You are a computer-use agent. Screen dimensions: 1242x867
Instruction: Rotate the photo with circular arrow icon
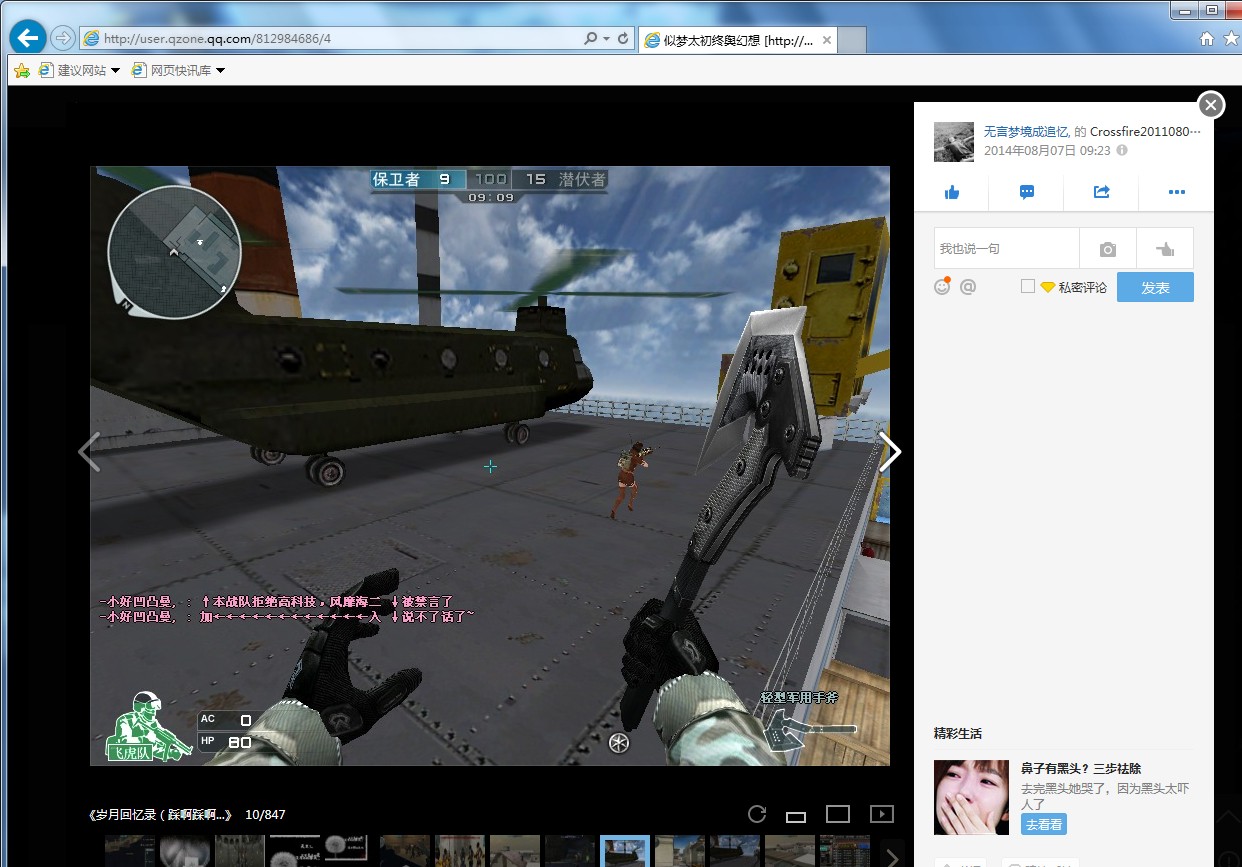click(x=757, y=814)
